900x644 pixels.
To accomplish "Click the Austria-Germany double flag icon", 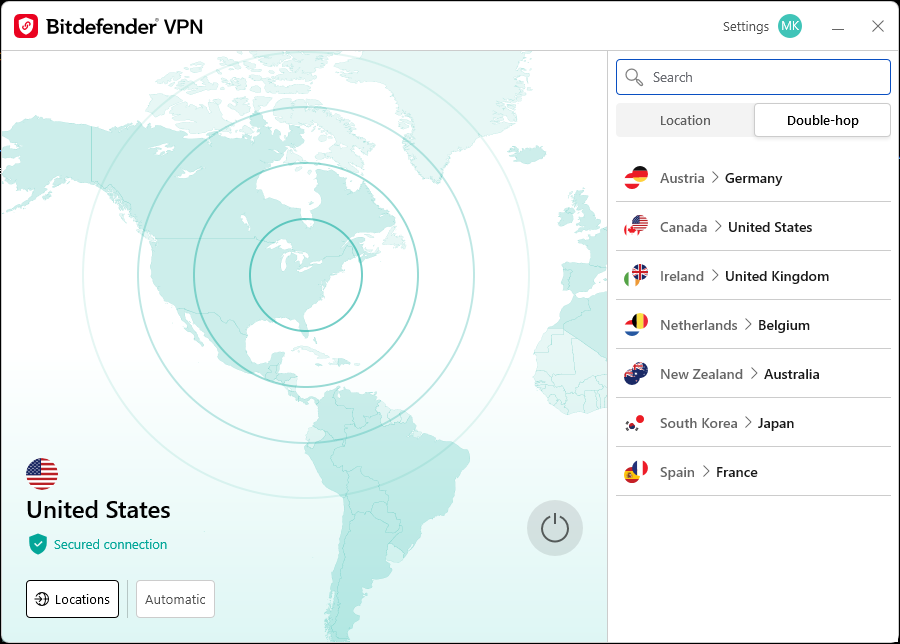I will [x=636, y=178].
